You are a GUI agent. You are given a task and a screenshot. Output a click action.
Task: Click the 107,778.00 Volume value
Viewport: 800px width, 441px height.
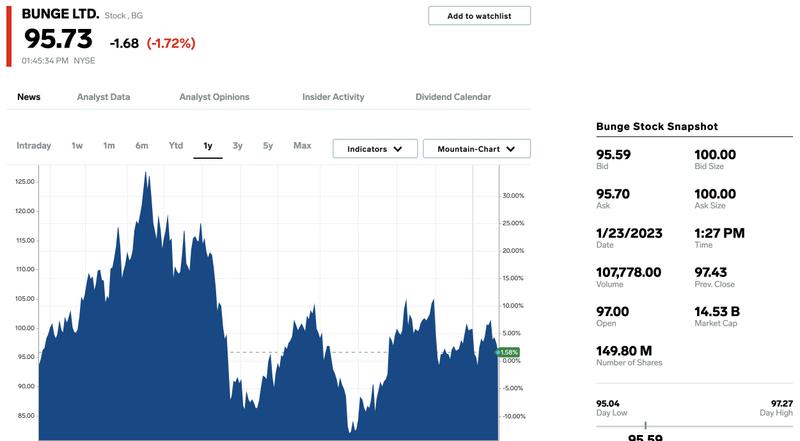point(629,273)
